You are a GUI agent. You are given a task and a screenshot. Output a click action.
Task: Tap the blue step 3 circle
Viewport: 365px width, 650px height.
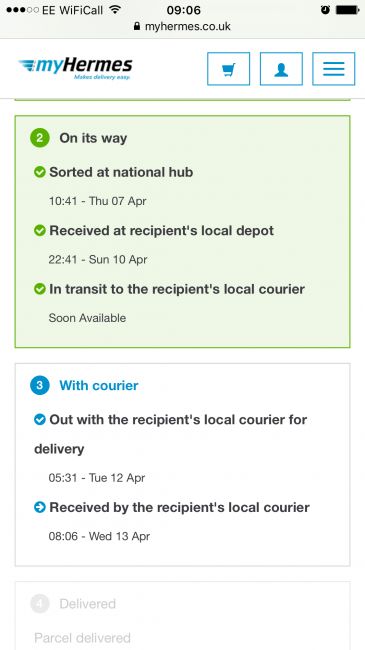coord(40,385)
